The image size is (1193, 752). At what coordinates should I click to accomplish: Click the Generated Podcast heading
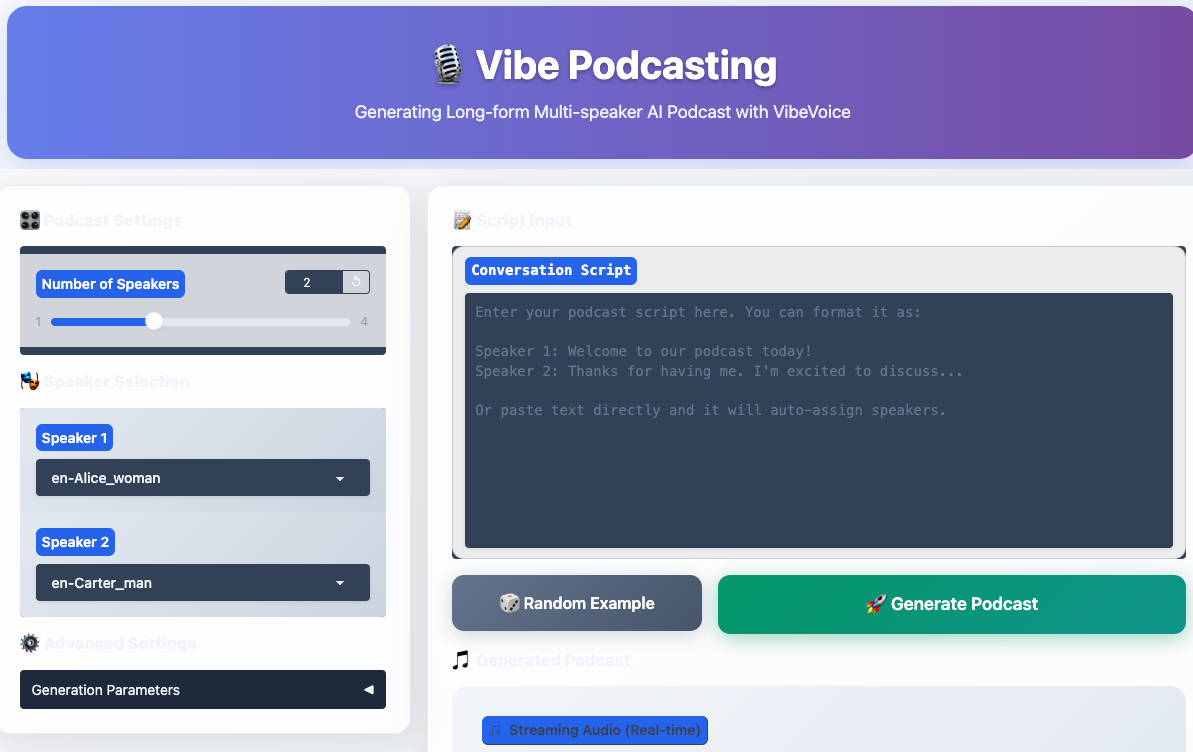(553, 660)
